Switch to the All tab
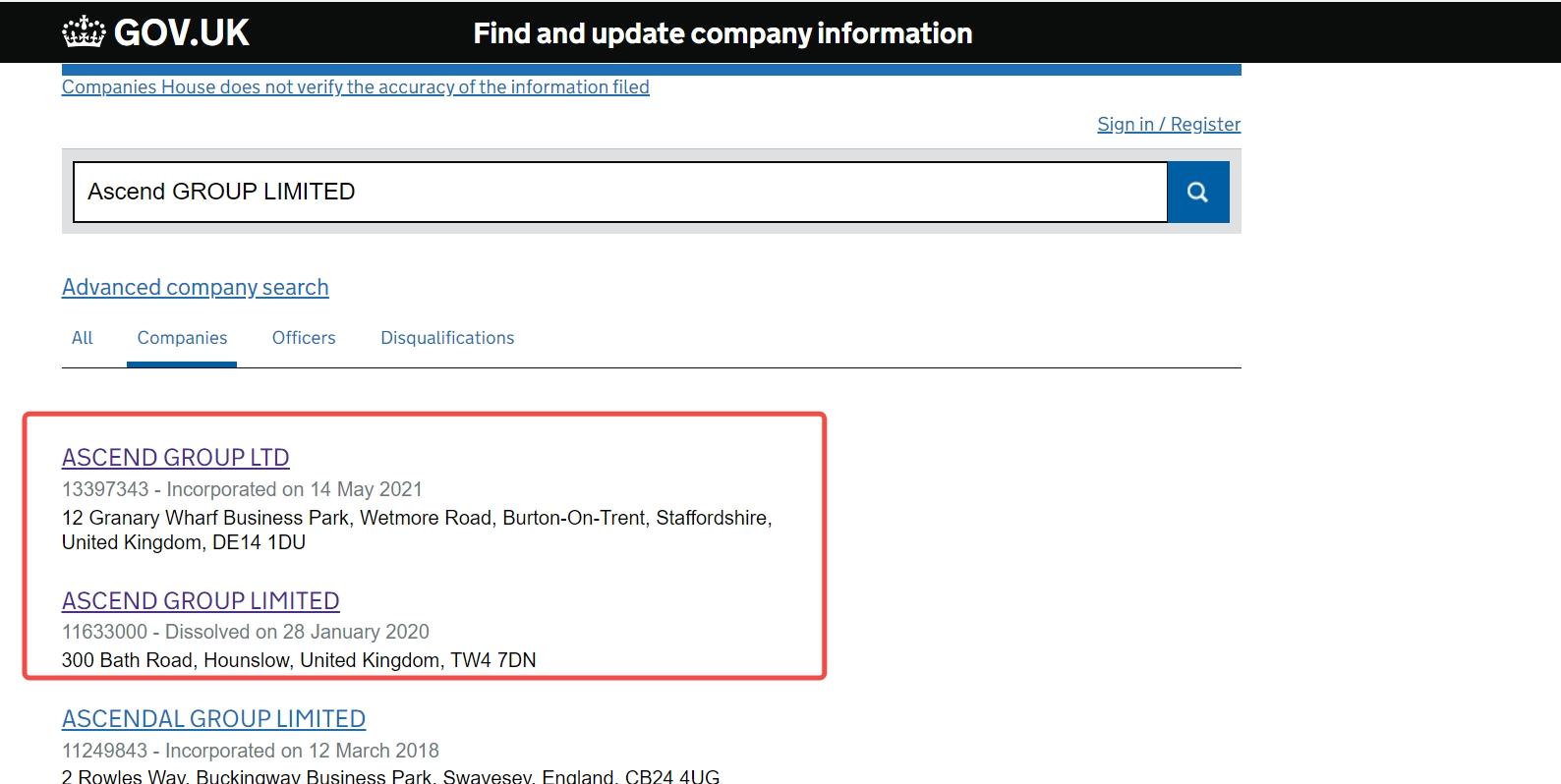Screen dimensions: 1561x784 83,338
